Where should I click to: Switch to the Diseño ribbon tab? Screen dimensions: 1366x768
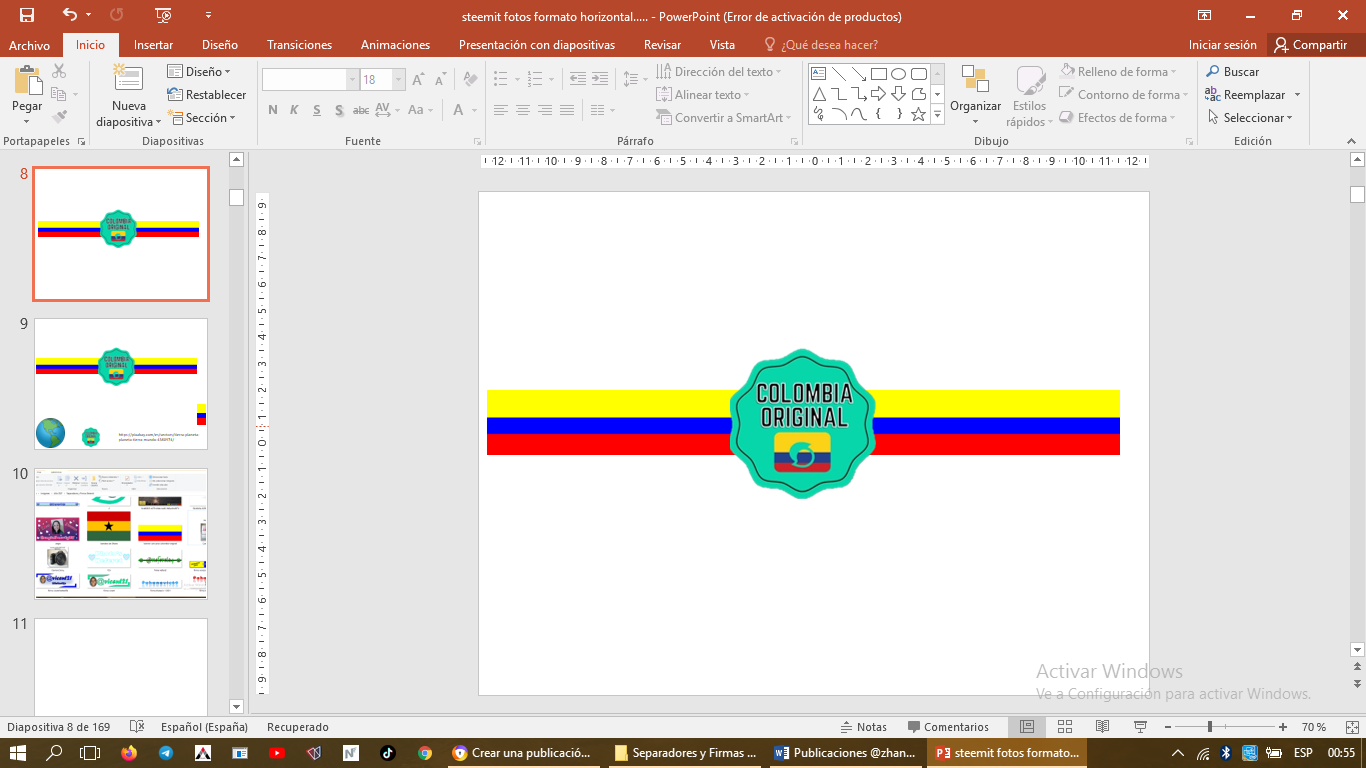click(220, 45)
